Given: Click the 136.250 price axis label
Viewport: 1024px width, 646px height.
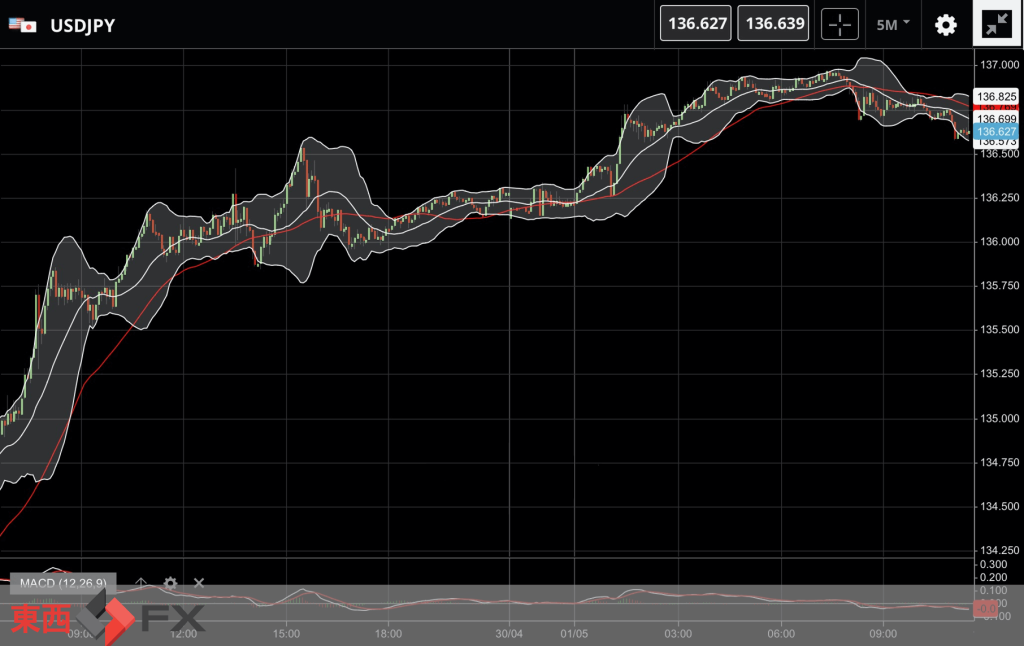Looking at the screenshot, I should click(x=999, y=197).
